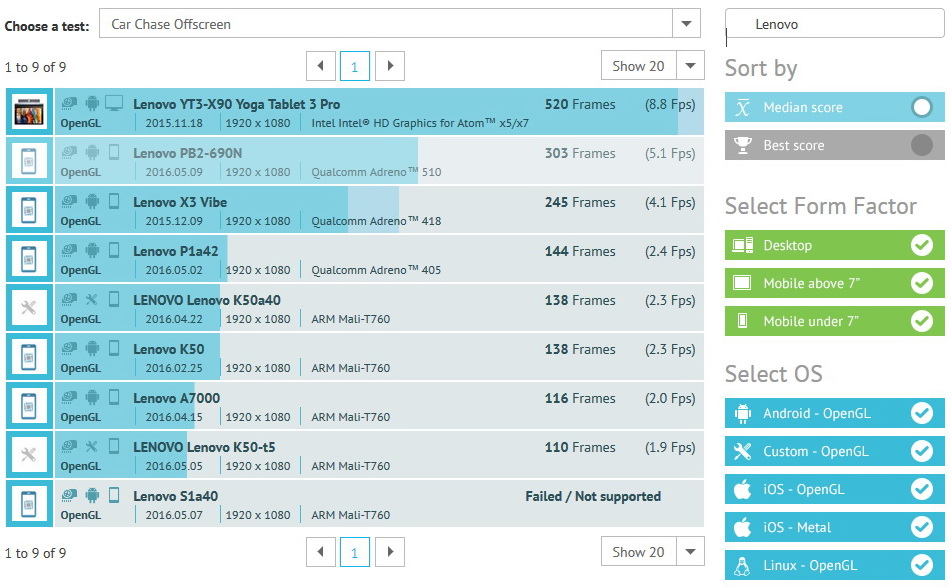Toggle the Desktop form factor checkmark
The width and height of the screenshot is (951, 587).
pyautogui.click(x=922, y=245)
